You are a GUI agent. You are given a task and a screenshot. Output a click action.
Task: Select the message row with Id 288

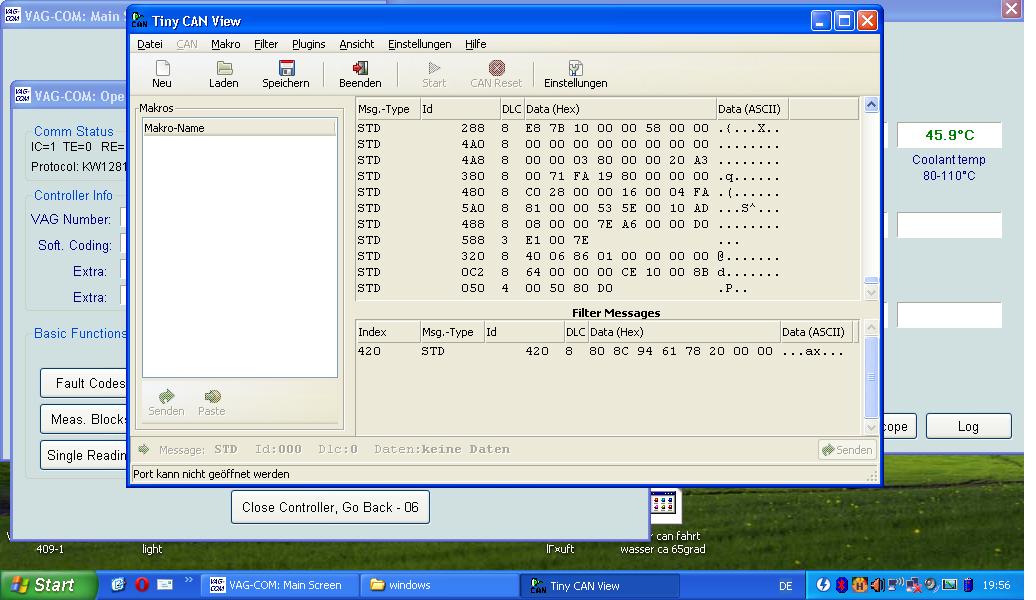[x=607, y=128]
